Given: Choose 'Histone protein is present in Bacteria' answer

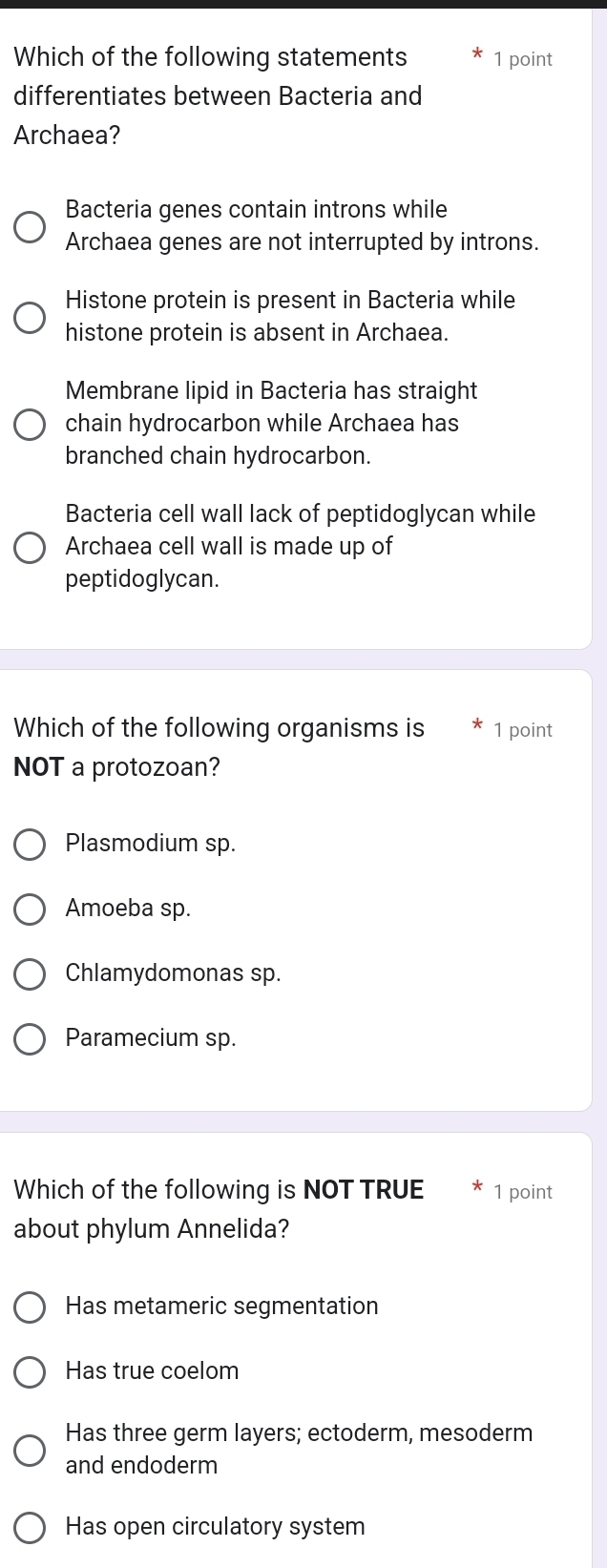Looking at the screenshot, I should pos(30,317).
